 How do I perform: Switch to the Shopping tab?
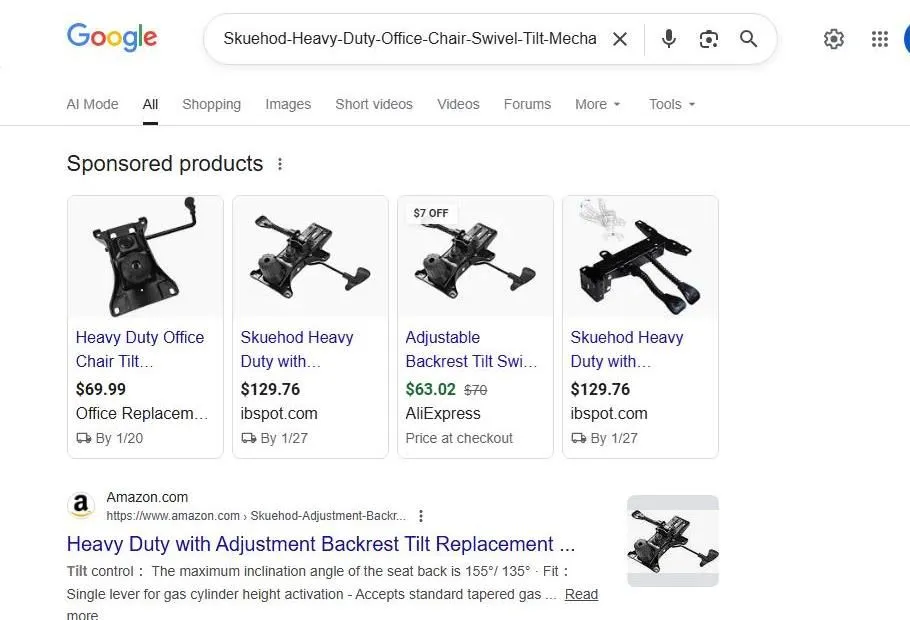[x=211, y=104]
